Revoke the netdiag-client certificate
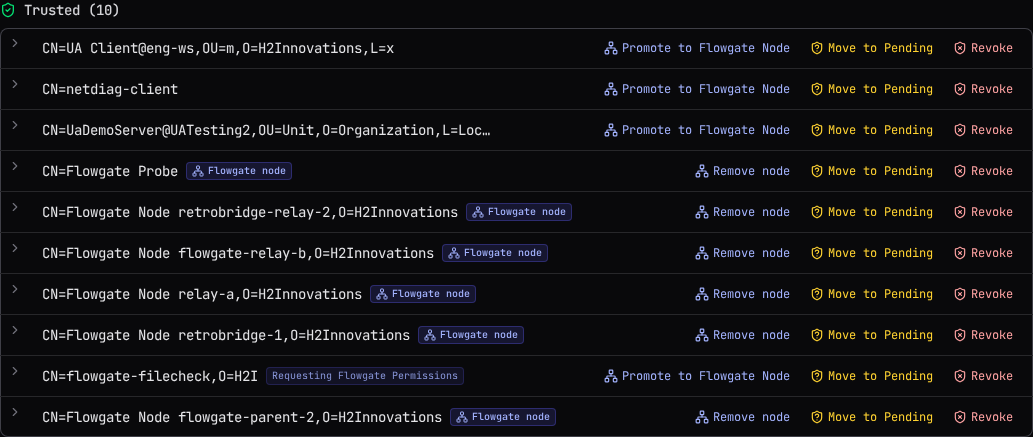 [984, 89]
